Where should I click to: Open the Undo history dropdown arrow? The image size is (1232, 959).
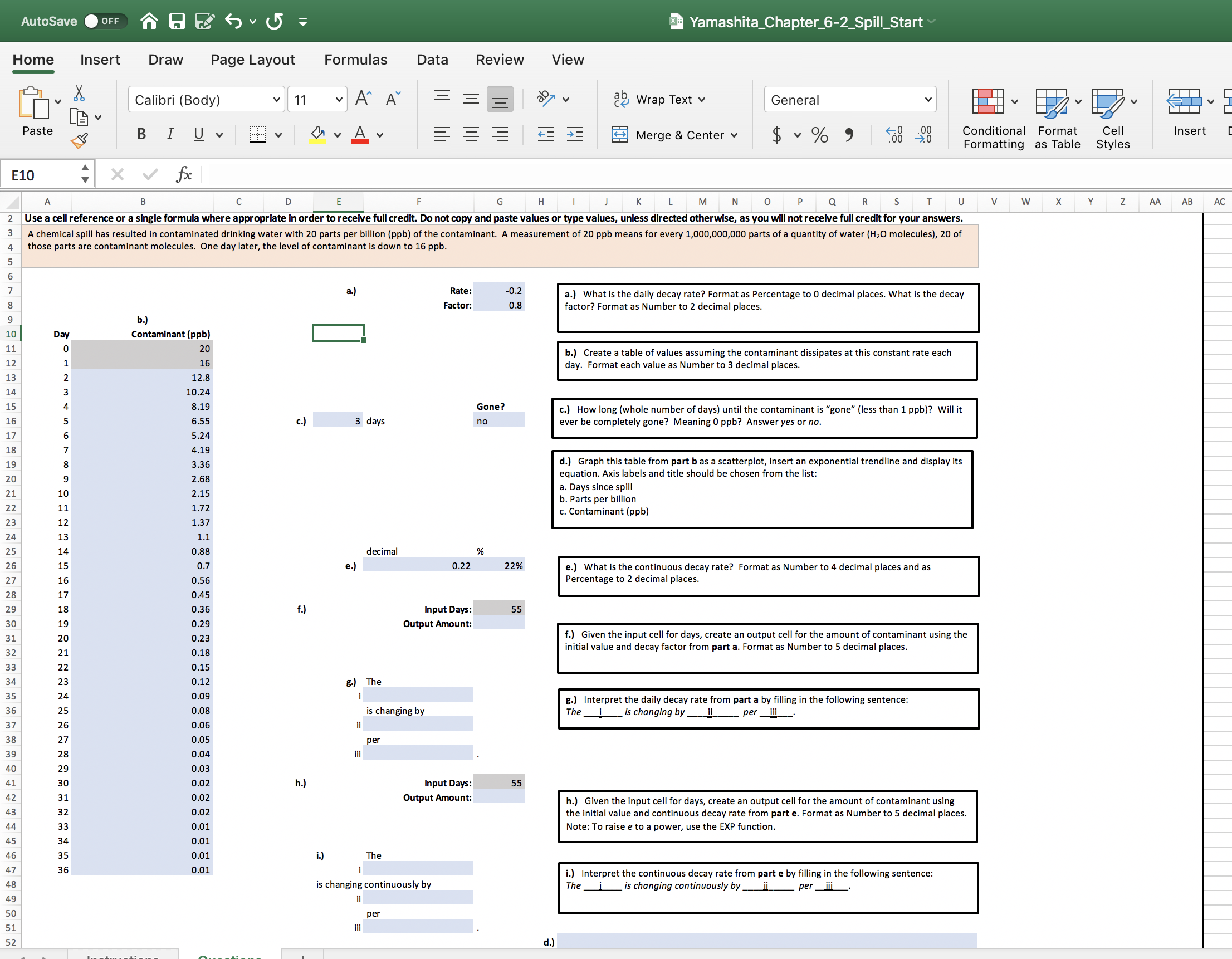(x=253, y=22)
